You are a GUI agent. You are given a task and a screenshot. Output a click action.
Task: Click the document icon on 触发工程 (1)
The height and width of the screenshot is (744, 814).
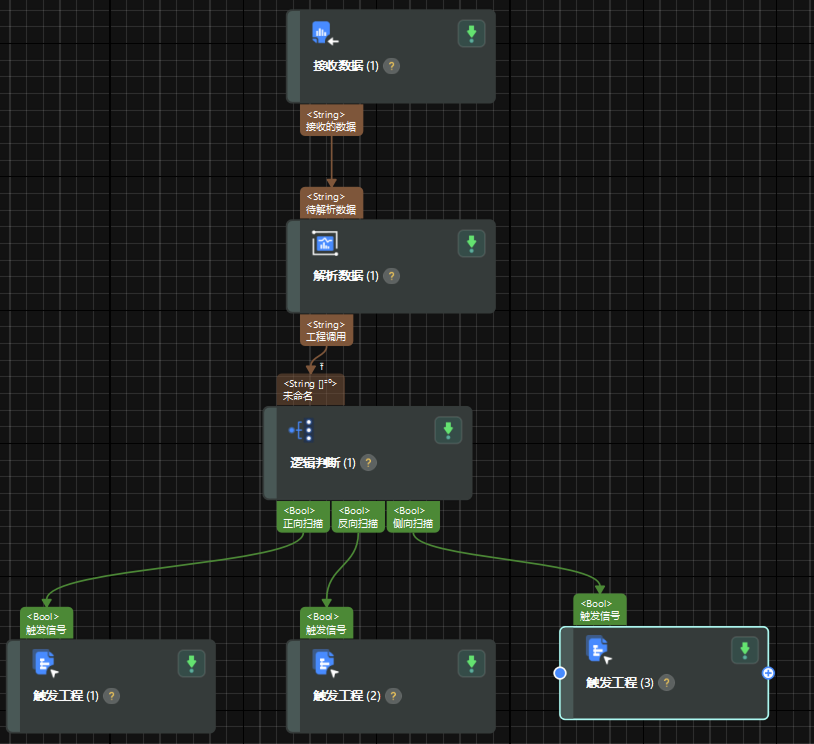click(44, 663)
